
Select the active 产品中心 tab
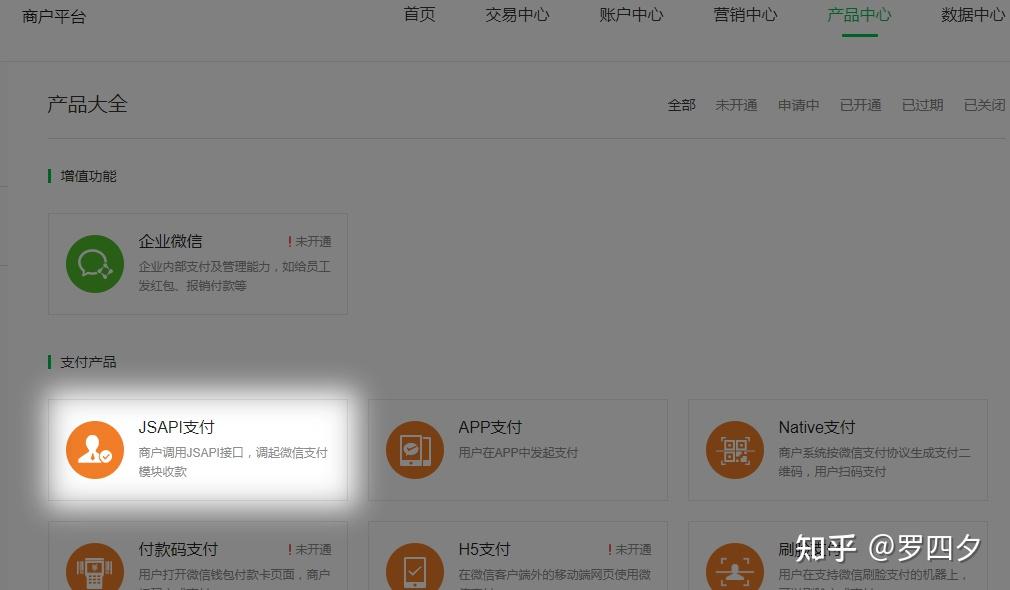coord(859,15)
